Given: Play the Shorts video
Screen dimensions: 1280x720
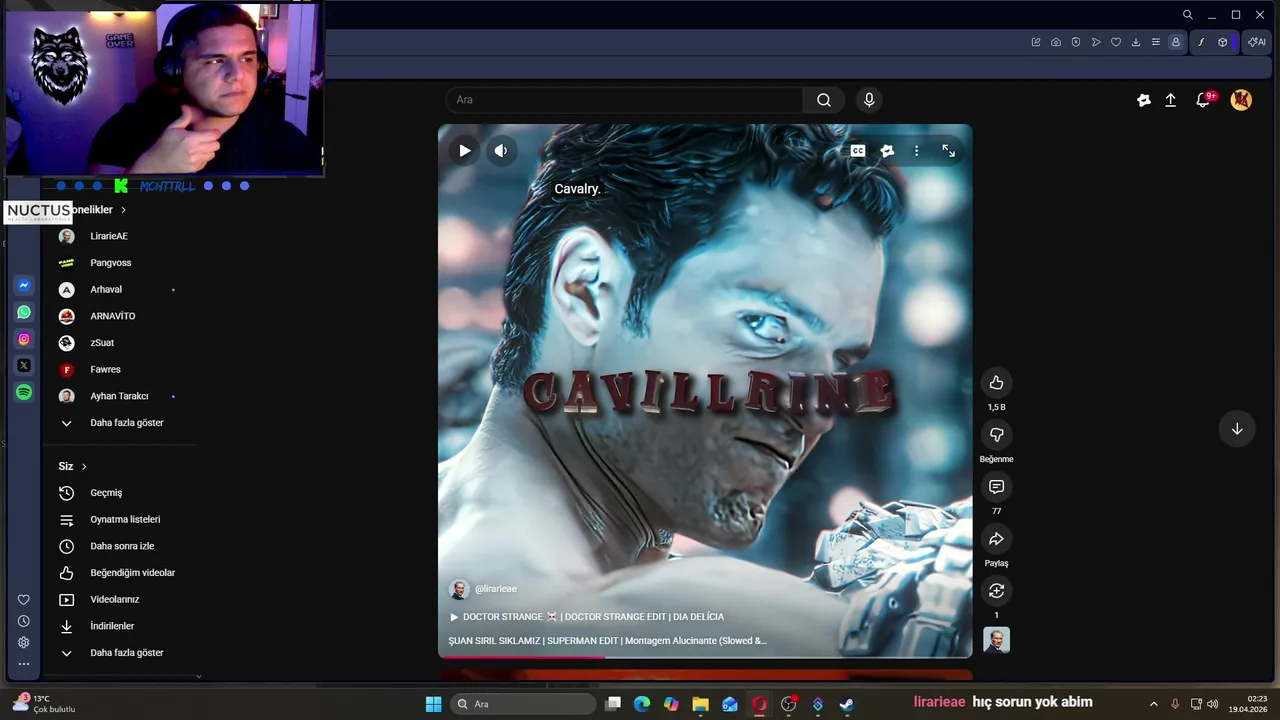Looking at the screenshot, I should click(465, 151).
